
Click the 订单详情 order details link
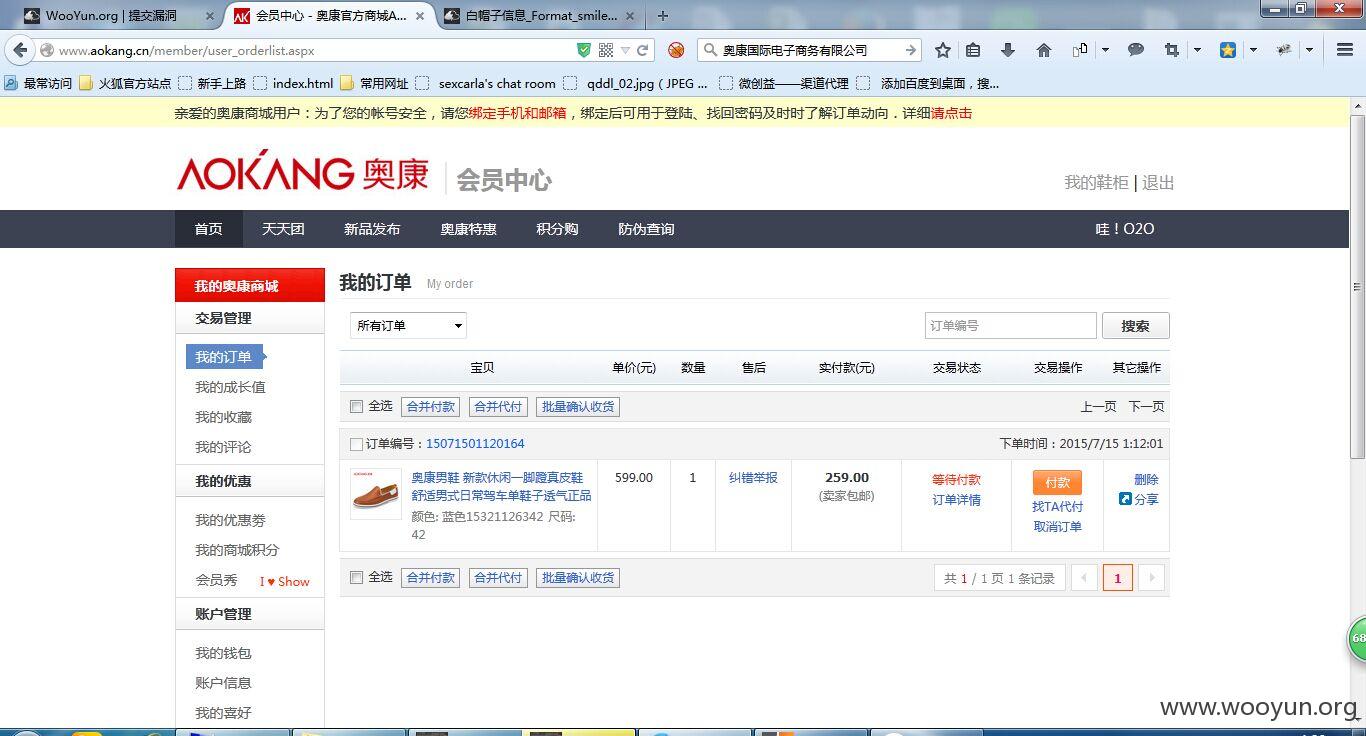[x=956, y=500]
